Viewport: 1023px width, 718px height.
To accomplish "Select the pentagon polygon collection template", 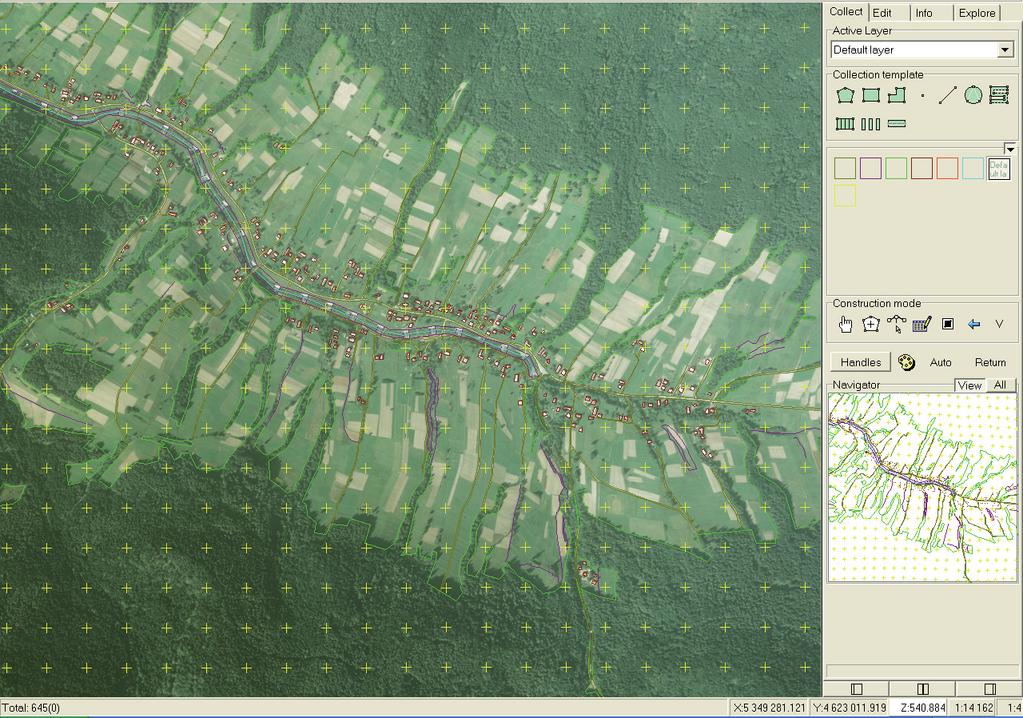I will (x=846, y=95).
